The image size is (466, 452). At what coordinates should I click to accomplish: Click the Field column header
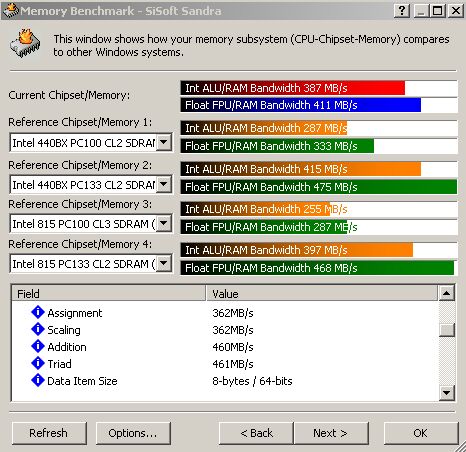[x=109, y=294]
